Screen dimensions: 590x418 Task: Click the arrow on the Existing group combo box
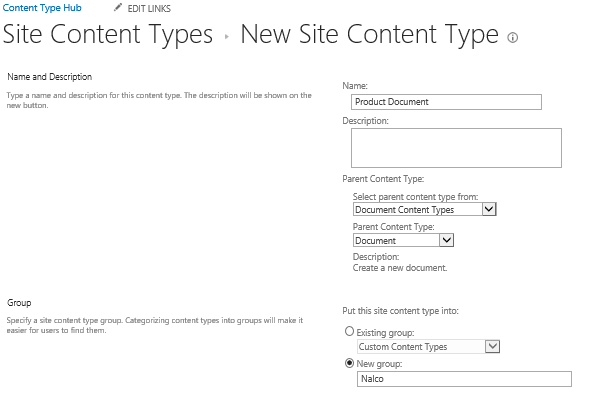click(x=492, y=347)
